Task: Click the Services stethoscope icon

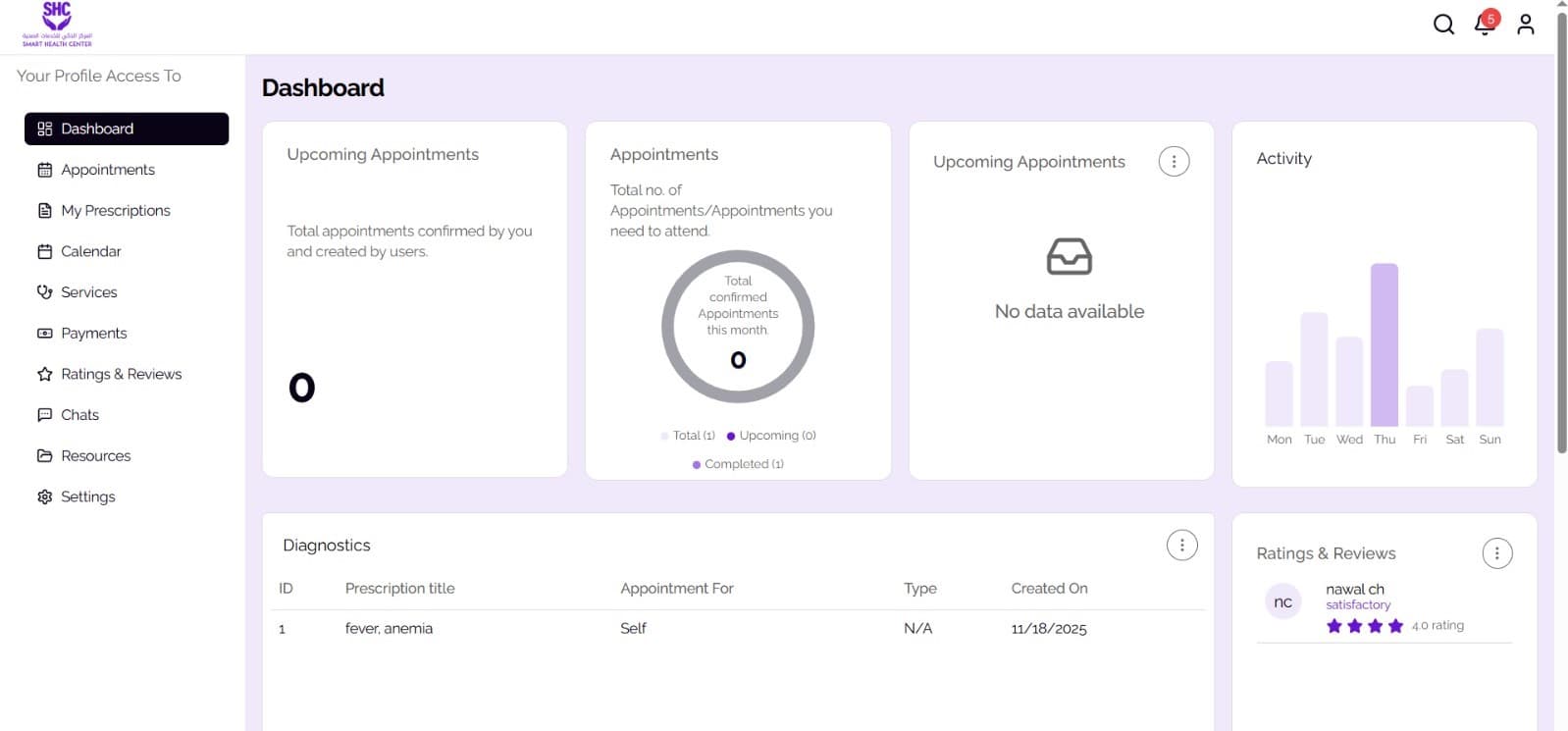Action: pos(44,292)
